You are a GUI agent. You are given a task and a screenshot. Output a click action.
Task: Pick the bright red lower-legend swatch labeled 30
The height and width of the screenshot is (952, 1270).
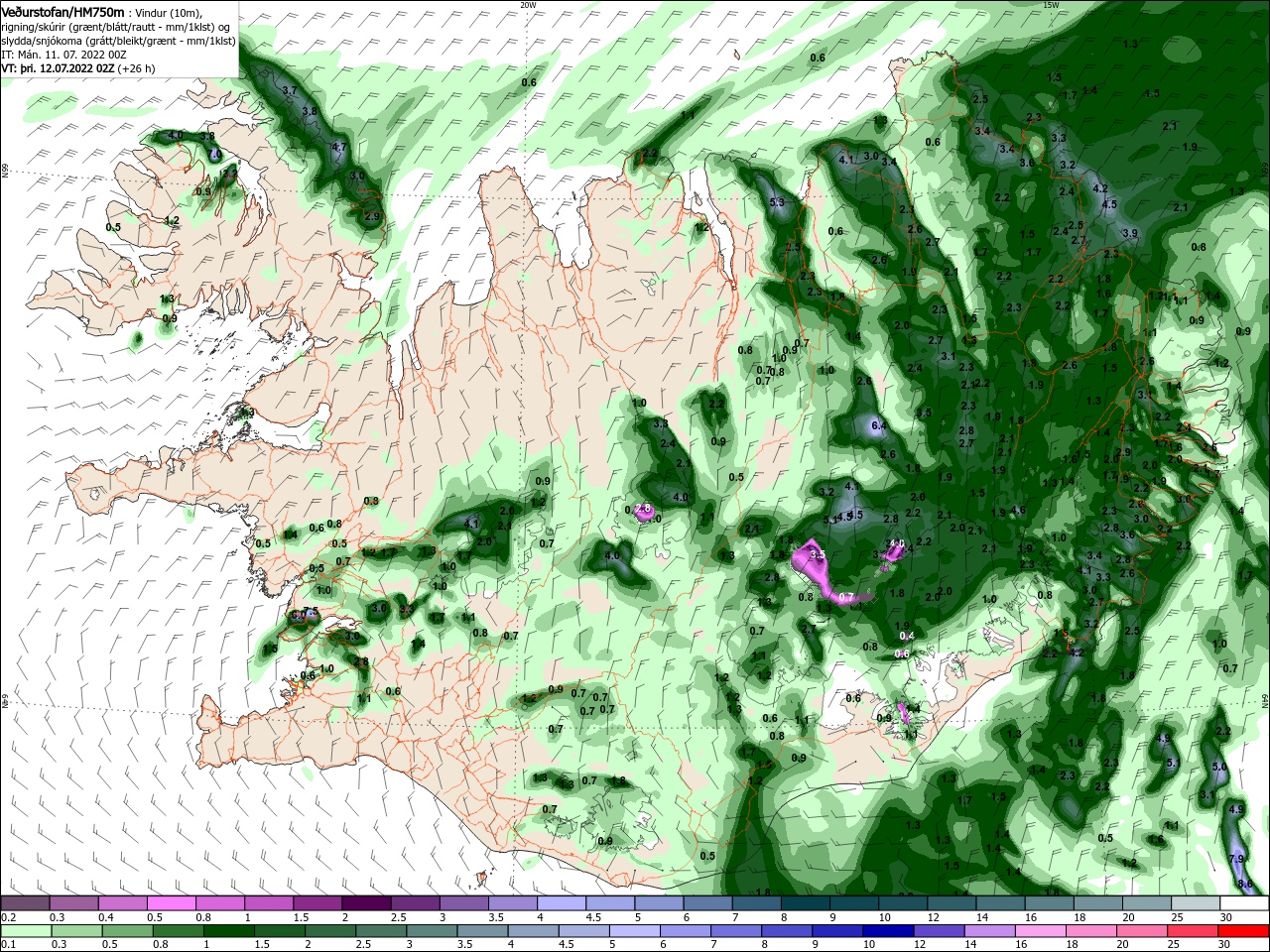(x=1244, y=931)
